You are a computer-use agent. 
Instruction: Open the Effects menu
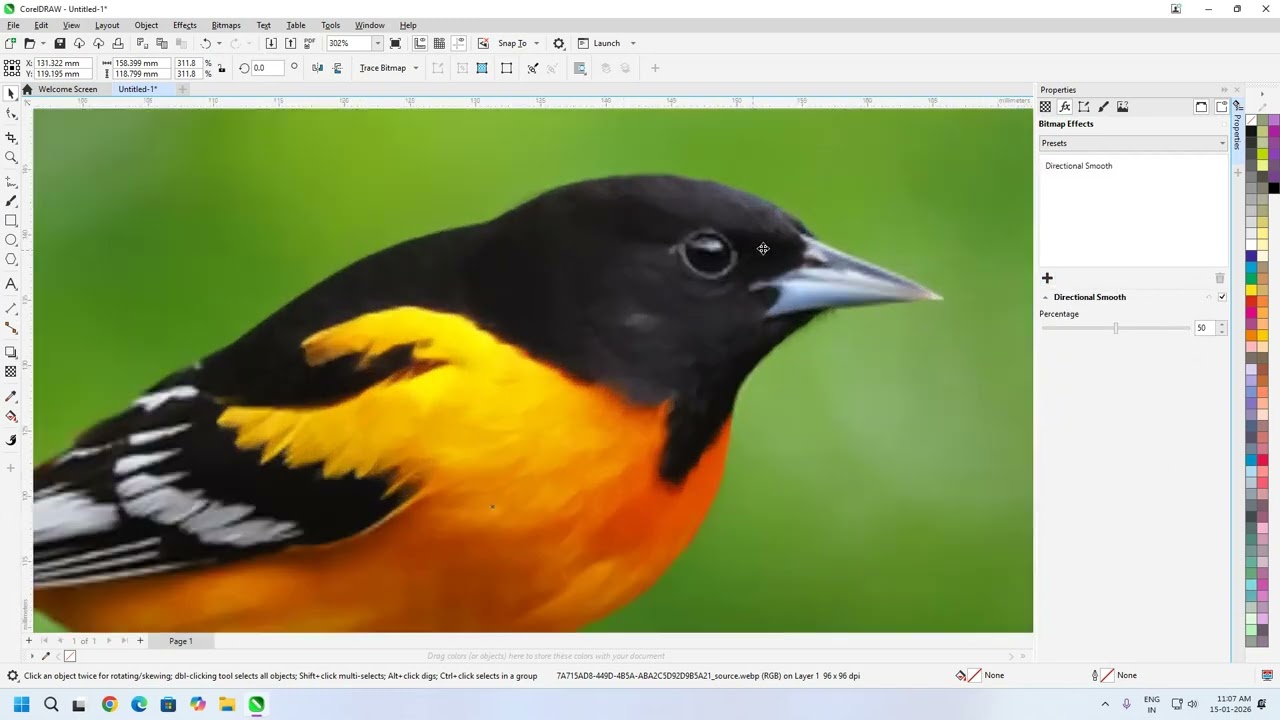[185, 25]
